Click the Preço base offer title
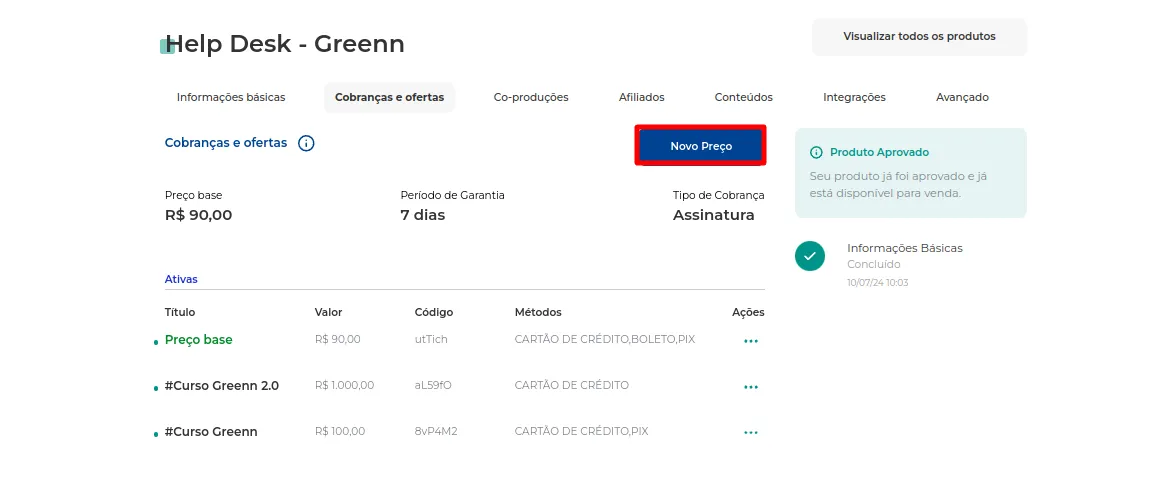 199,340
